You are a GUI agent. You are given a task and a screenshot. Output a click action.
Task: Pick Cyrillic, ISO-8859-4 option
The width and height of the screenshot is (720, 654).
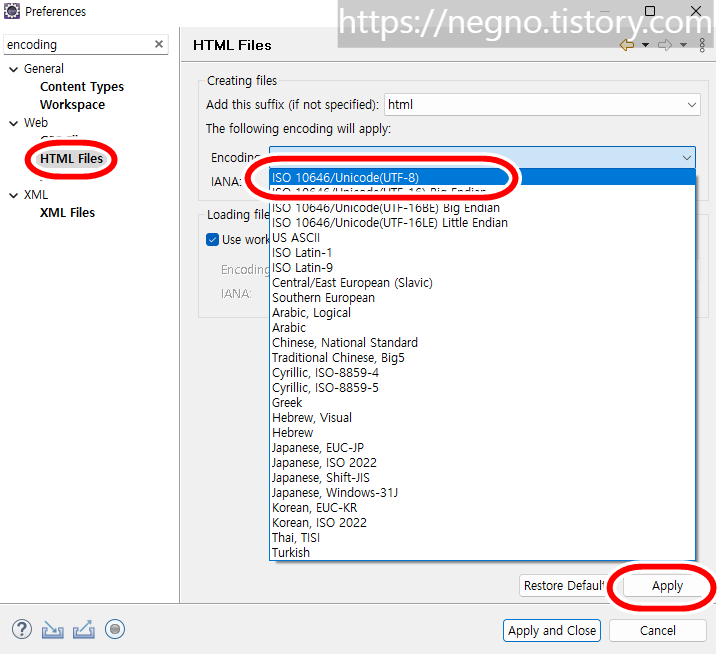[x=482, y=372]
